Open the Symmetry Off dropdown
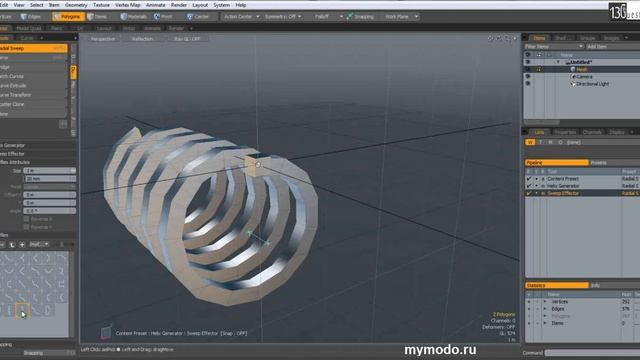 [283, 17]
